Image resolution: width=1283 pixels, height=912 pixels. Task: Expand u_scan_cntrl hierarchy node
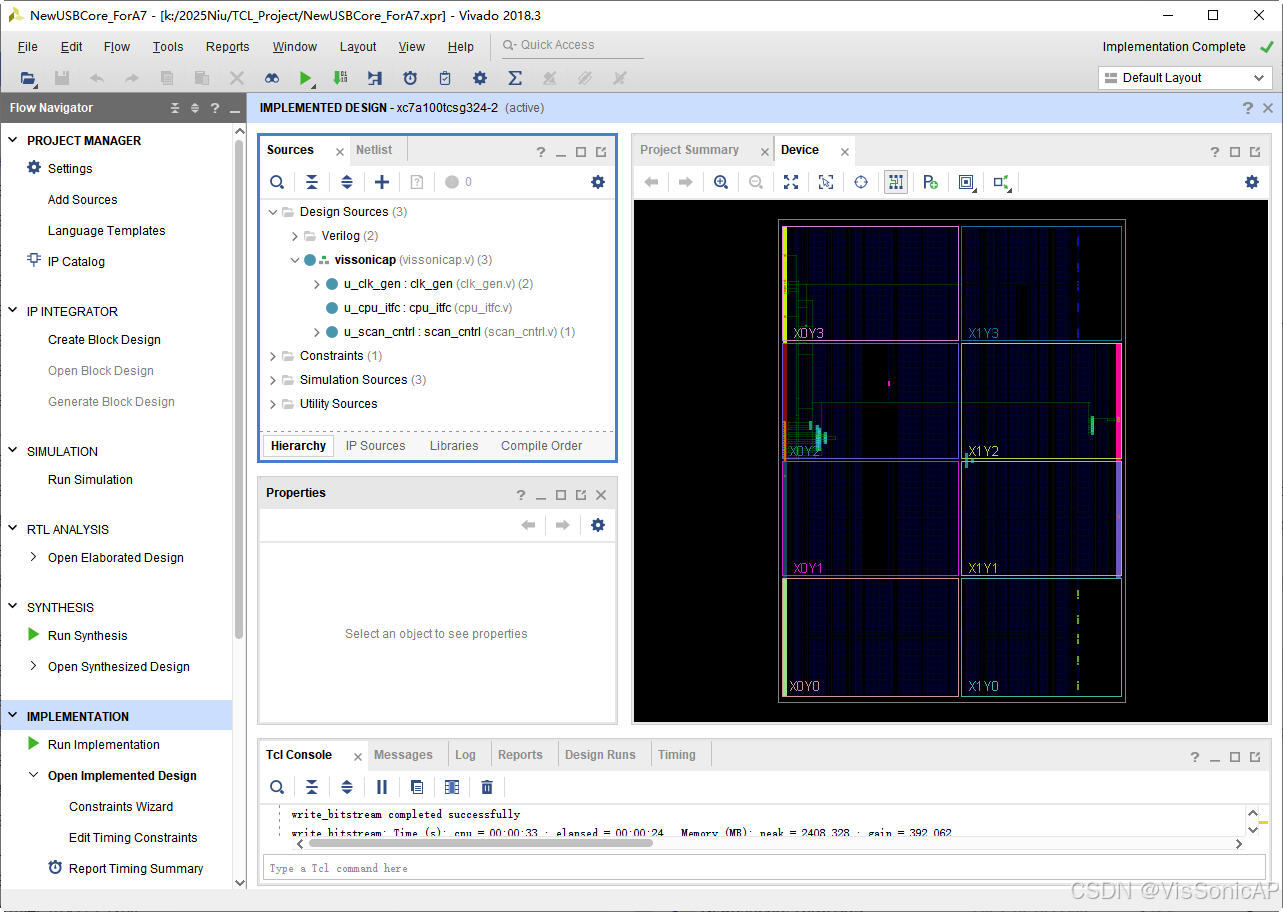coord(317,332)
